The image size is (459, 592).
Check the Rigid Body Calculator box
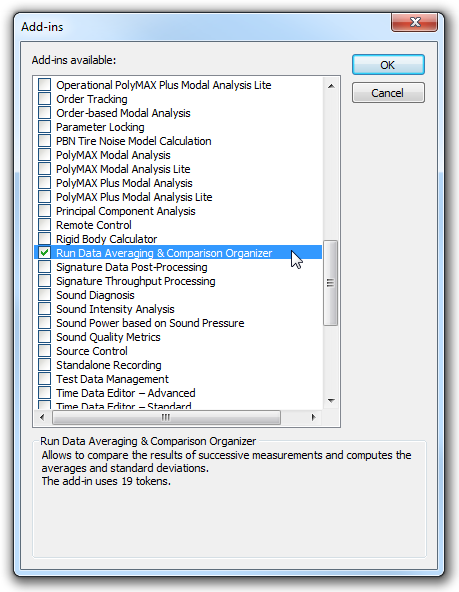point(45,239)
